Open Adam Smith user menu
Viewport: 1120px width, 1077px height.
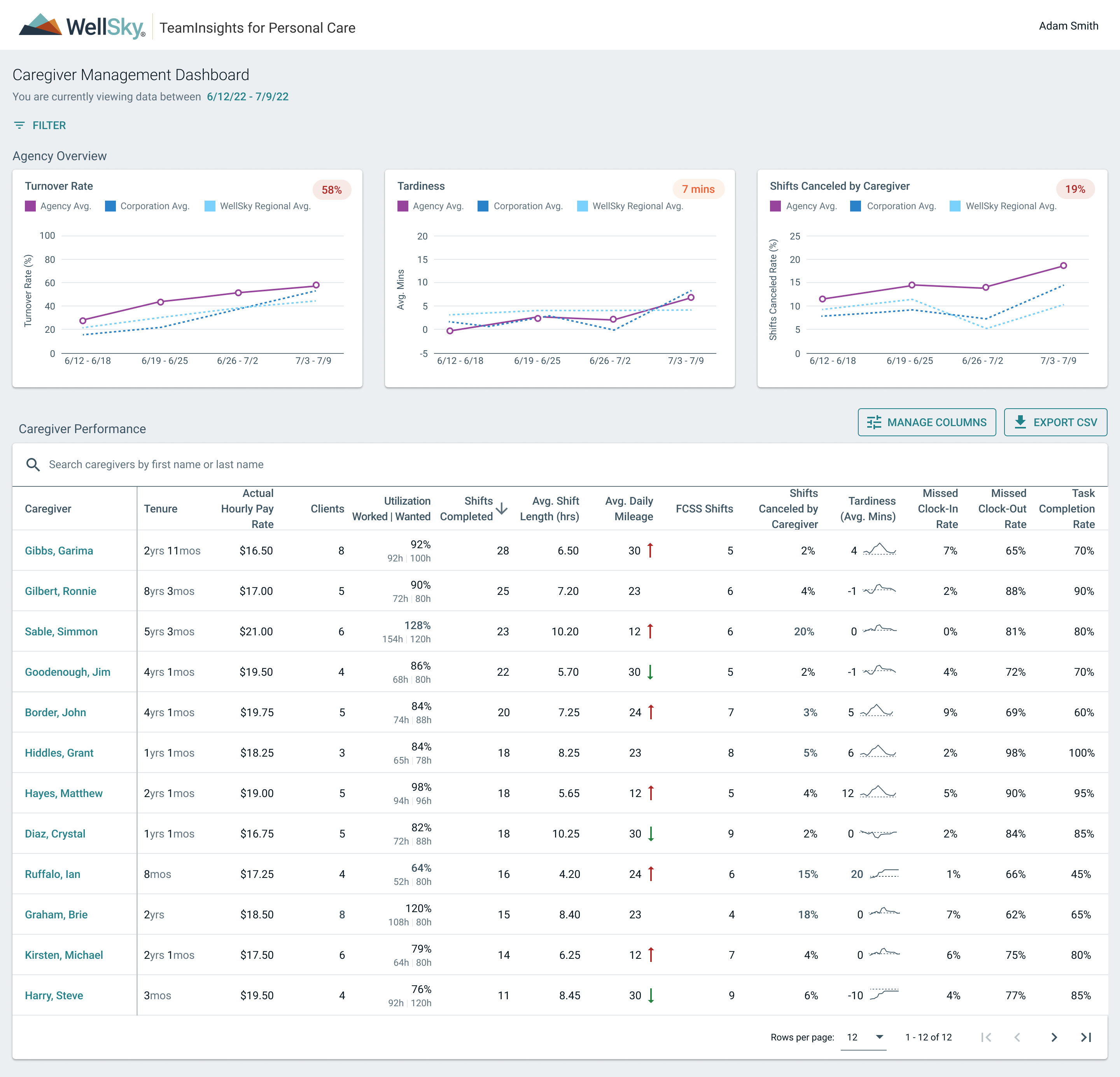pos(1069,26)
